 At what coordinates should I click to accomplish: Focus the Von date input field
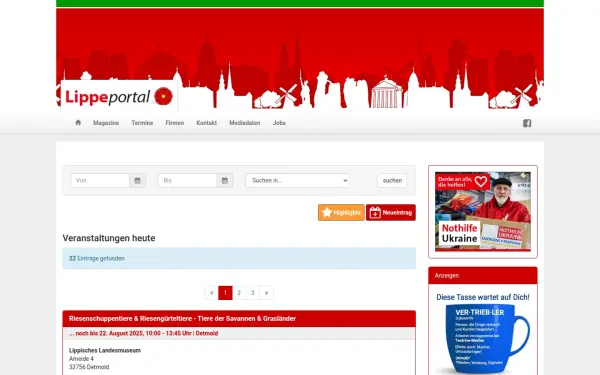100,181
